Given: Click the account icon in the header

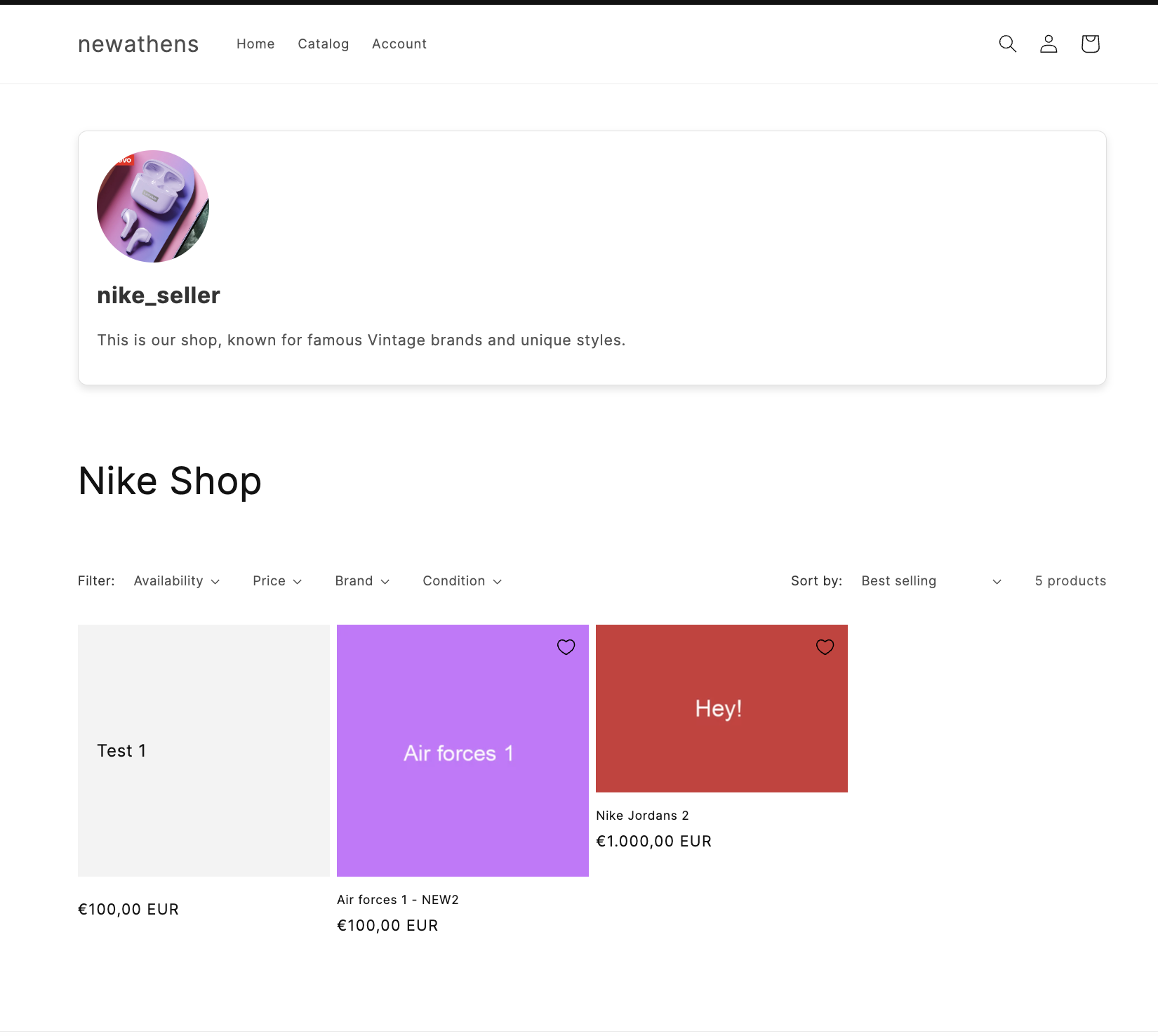Looking at the screenshot, I should click(x=1048, y=44).
